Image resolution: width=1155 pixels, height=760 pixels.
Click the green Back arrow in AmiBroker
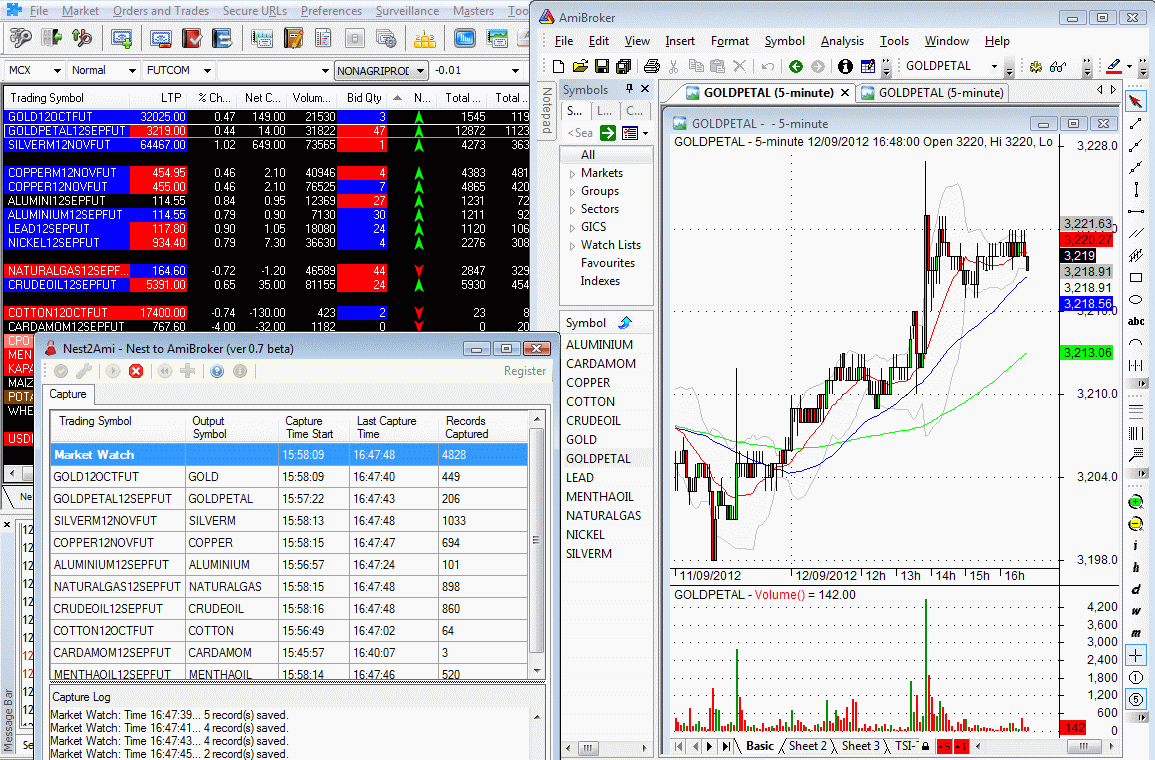(x=796, y=66)
